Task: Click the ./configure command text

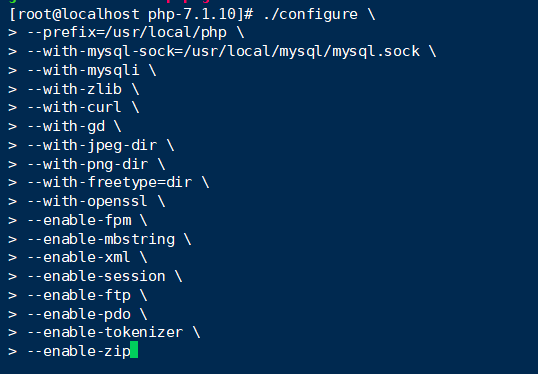Action: tap(311, 14)
